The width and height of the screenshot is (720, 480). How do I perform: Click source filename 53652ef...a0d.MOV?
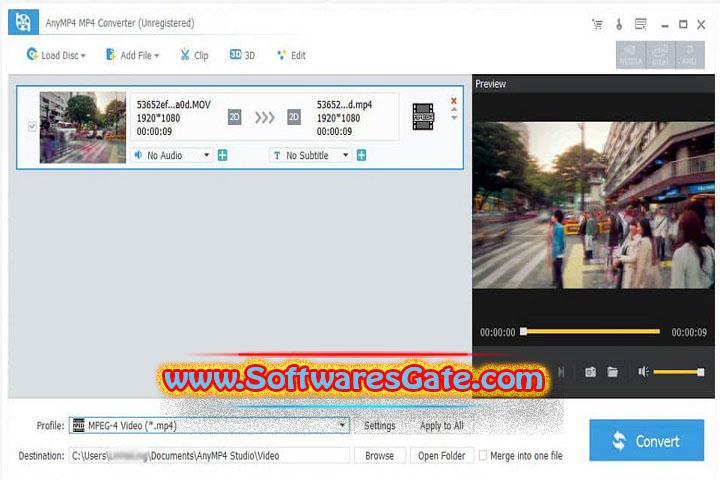pyautogui.click(x=174, y=105)
